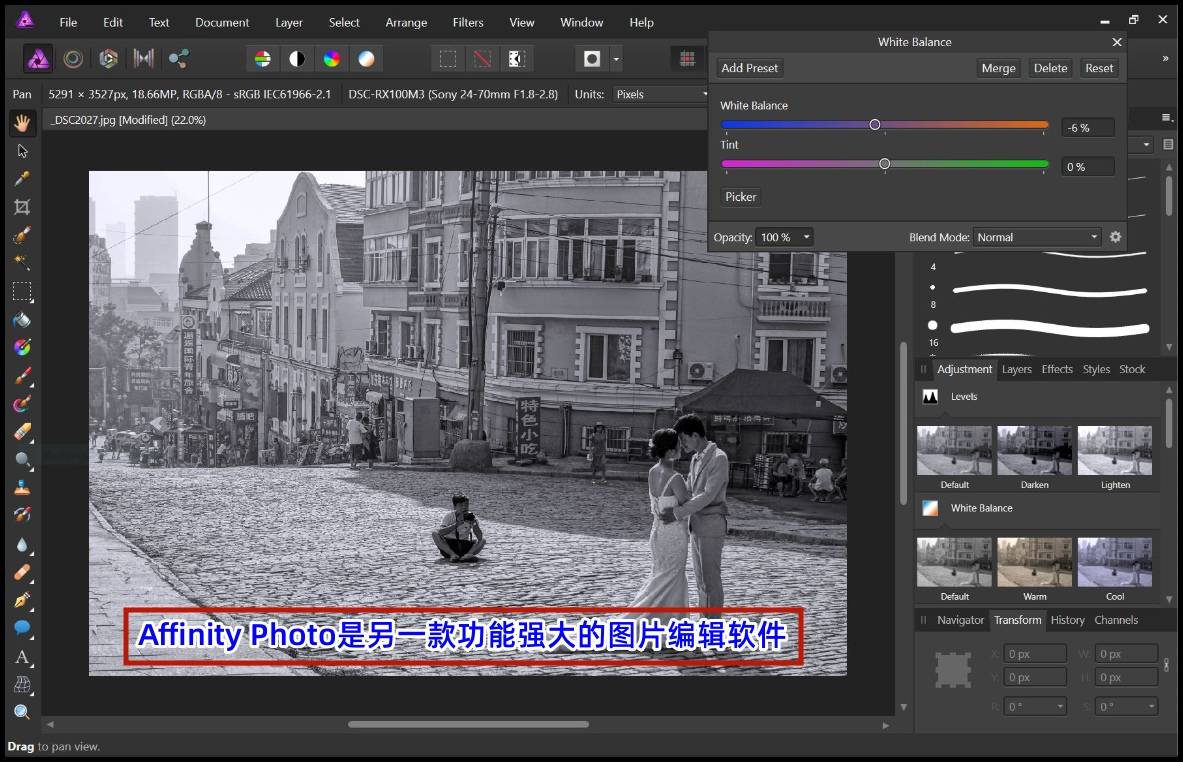Open the Quick Mask options arrow
This screenshot has height=762, width=1183.
616,59
